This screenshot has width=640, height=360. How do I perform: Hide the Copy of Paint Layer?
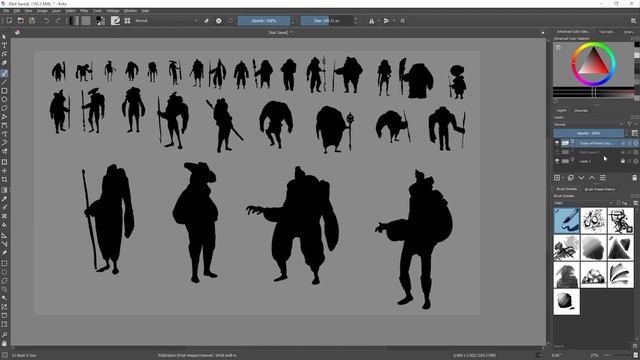557,143
